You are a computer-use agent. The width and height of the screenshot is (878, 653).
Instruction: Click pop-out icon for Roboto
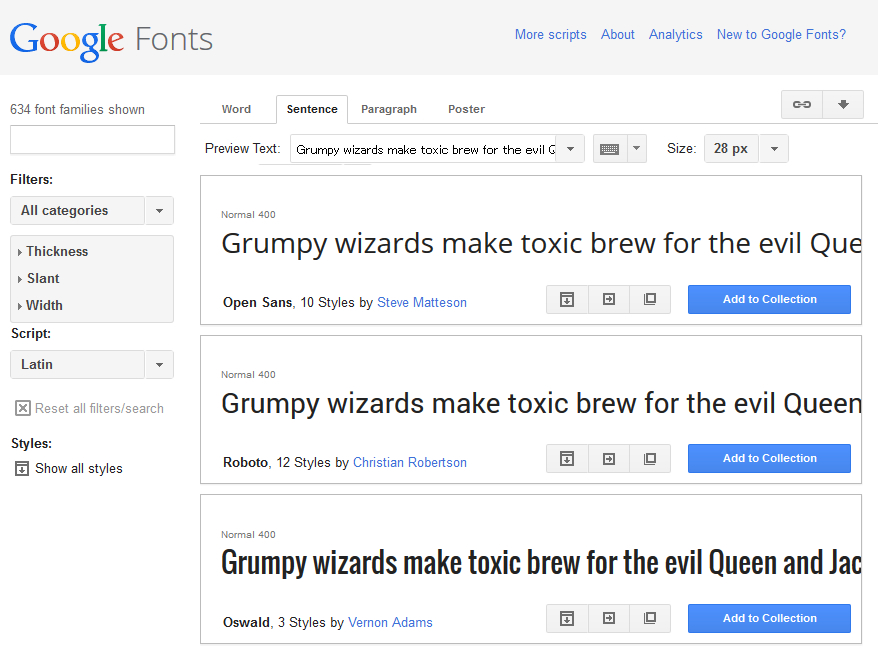pyautogui.click(x=650, y=459)
